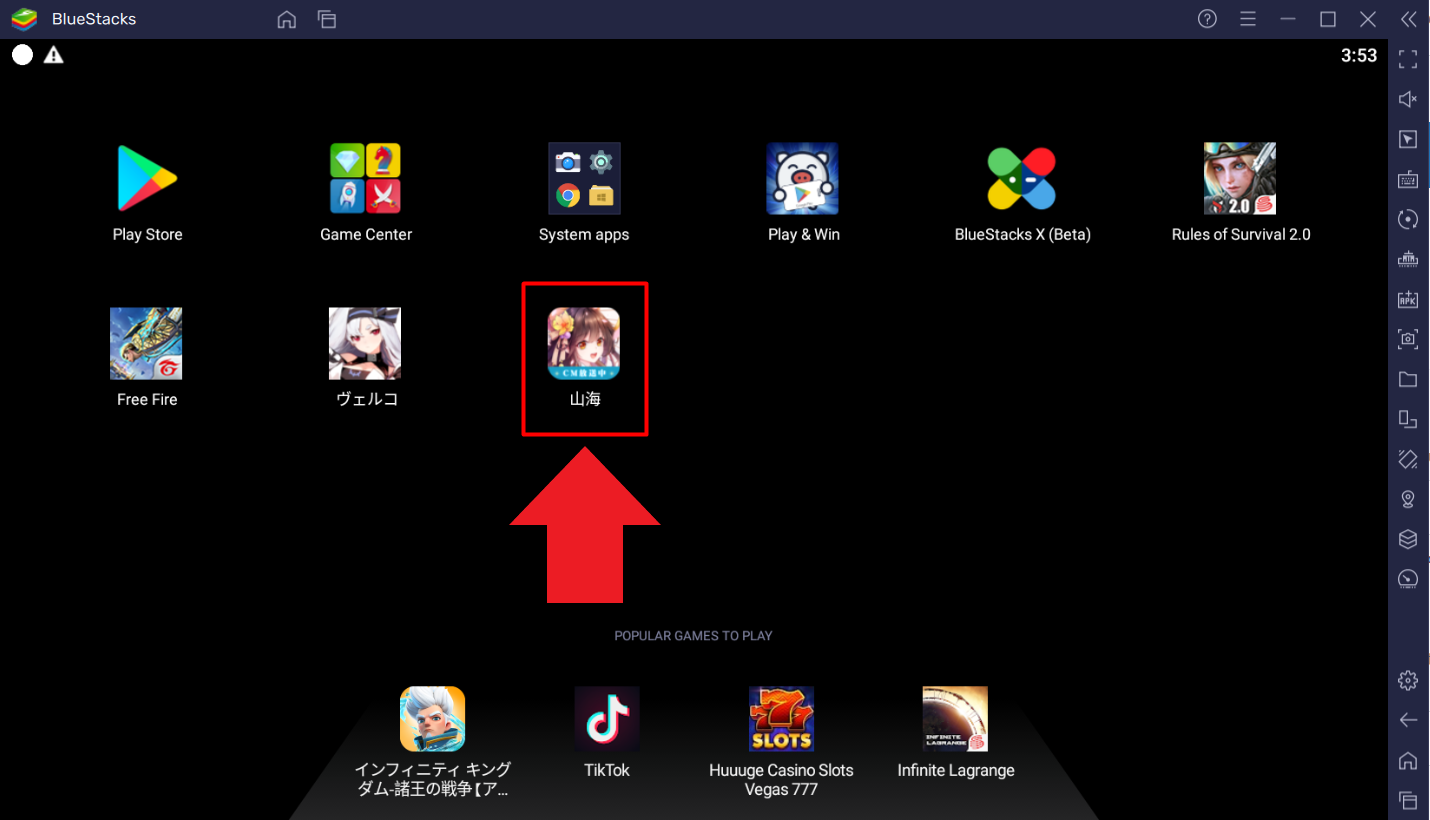
Task: Maximize the BlueStacks window
Action: click(1328, 19)
